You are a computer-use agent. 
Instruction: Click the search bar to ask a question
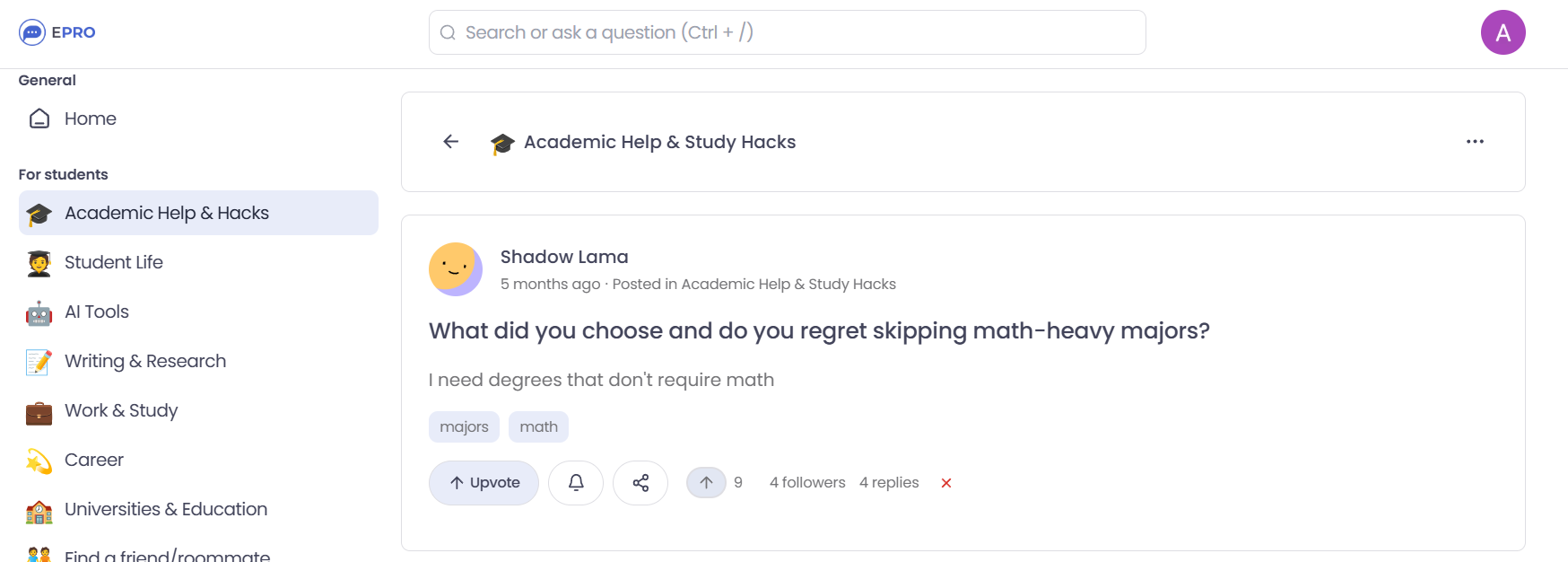coord(787,31)
